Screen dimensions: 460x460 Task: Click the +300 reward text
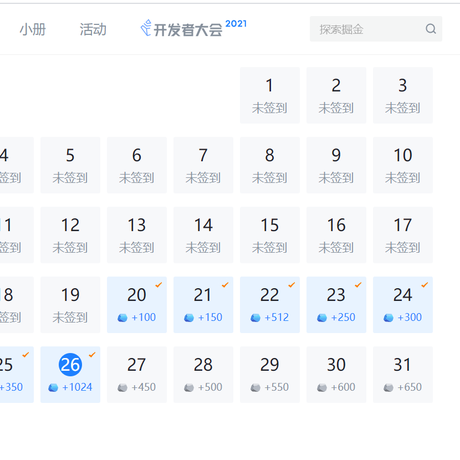click(410, 317)
